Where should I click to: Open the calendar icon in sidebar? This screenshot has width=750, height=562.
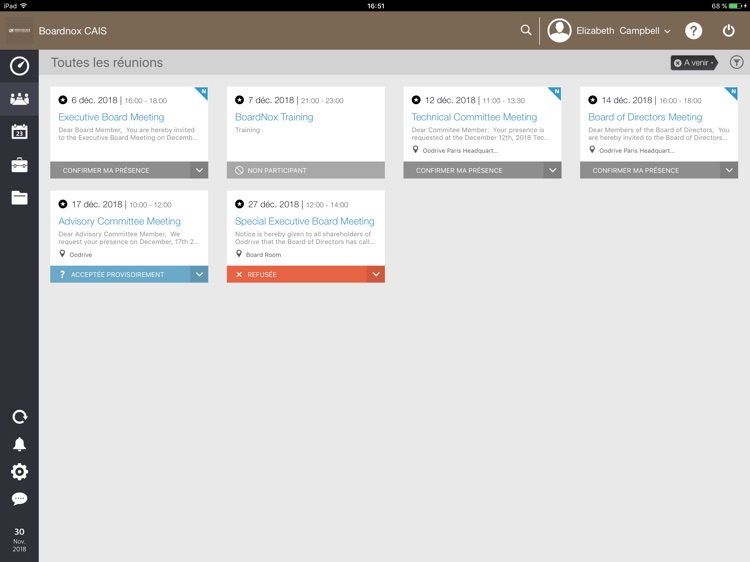(x=19, y=132)
